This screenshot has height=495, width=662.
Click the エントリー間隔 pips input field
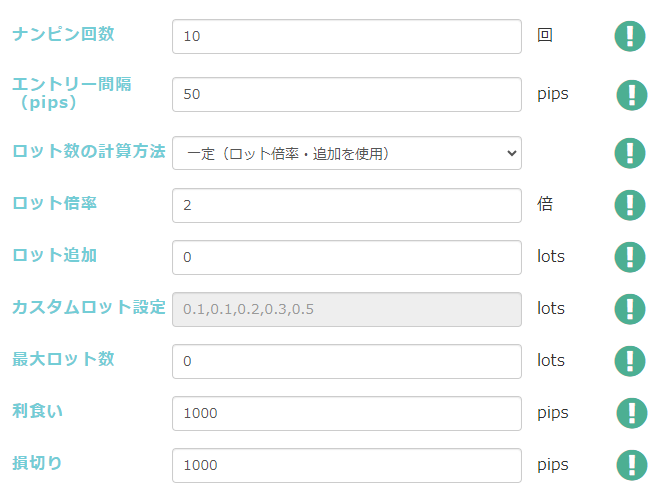point(347,94)
